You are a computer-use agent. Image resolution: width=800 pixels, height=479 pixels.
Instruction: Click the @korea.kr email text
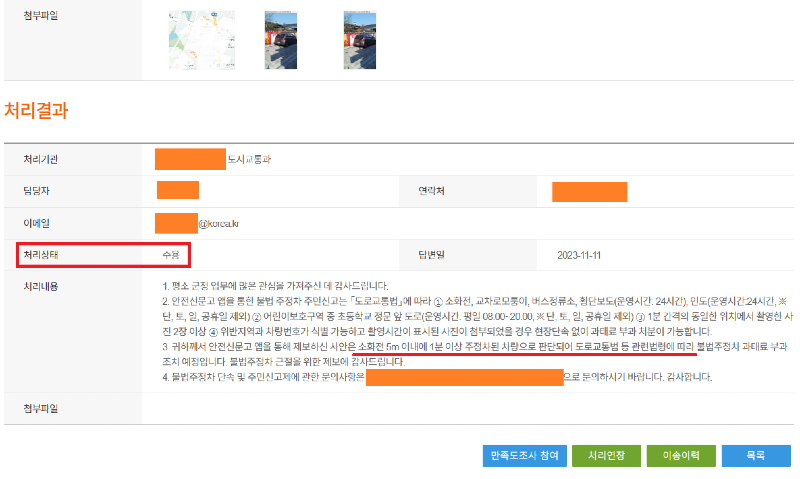[218, 223]
